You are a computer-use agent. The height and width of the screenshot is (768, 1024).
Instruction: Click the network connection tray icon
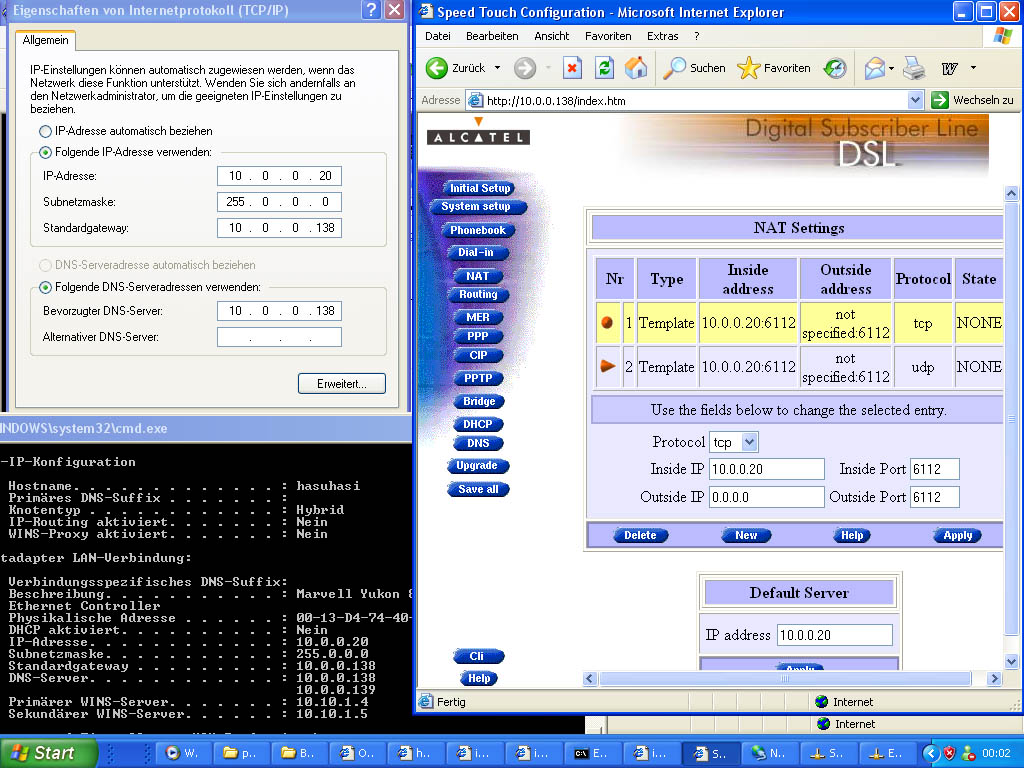click(968, 753)
